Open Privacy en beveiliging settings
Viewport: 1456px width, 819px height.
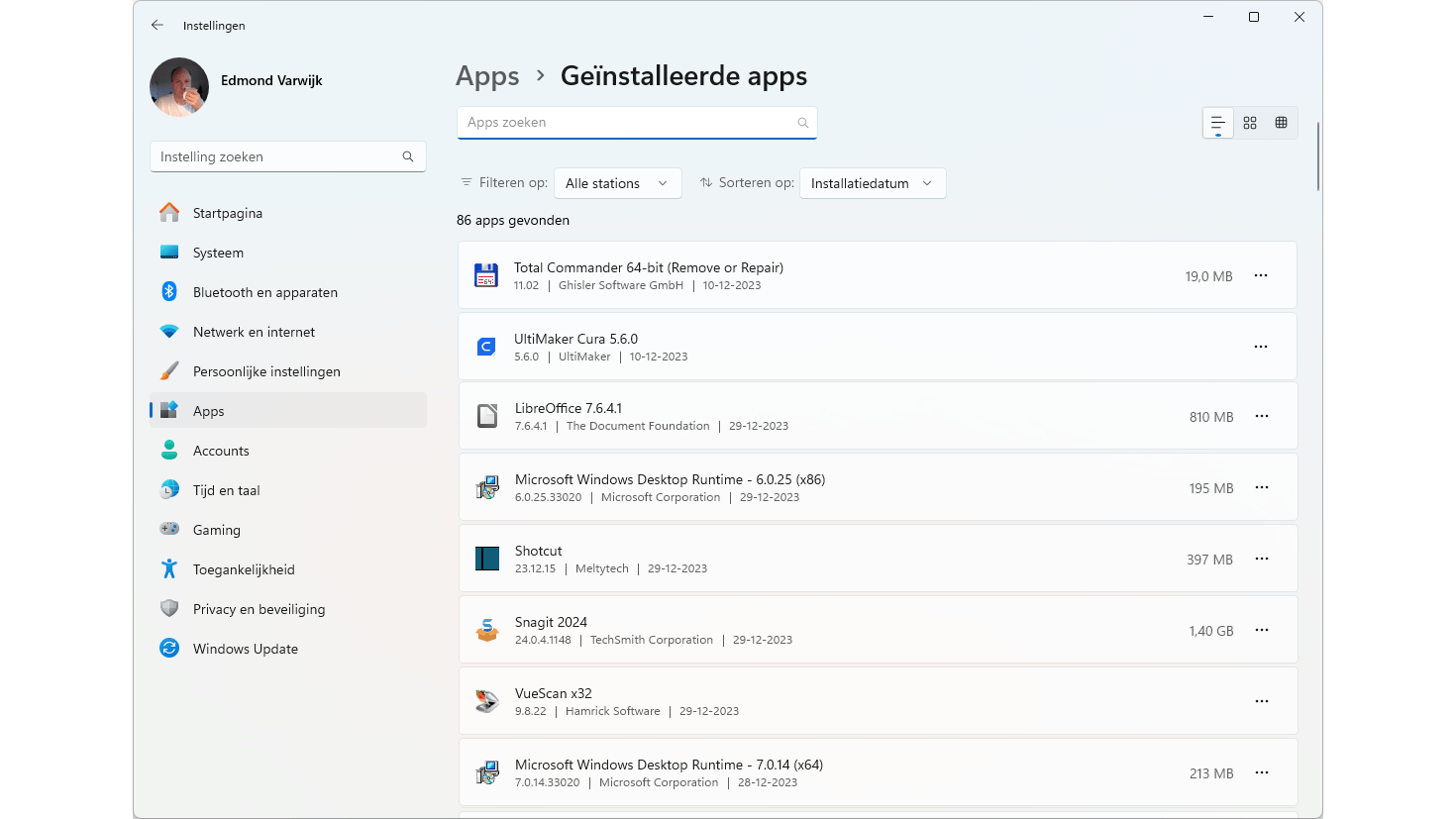coord(259,609)
